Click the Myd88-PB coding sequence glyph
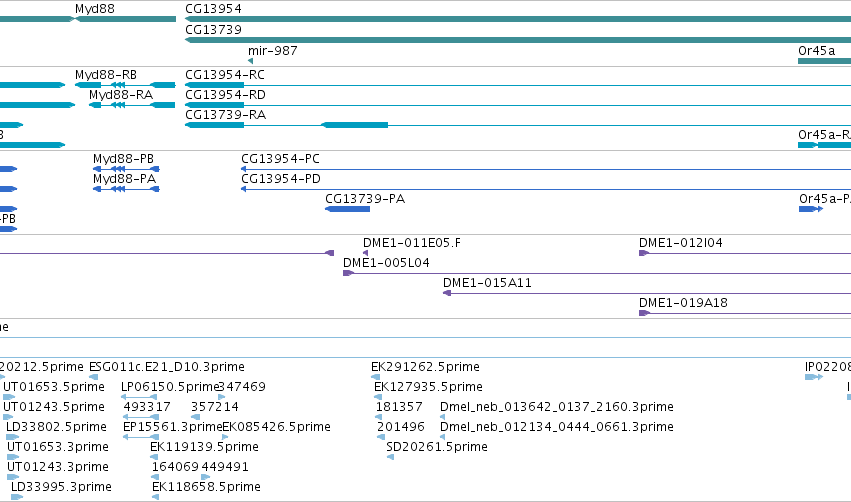This screenshot has width=851, height=502. point(126,169)
